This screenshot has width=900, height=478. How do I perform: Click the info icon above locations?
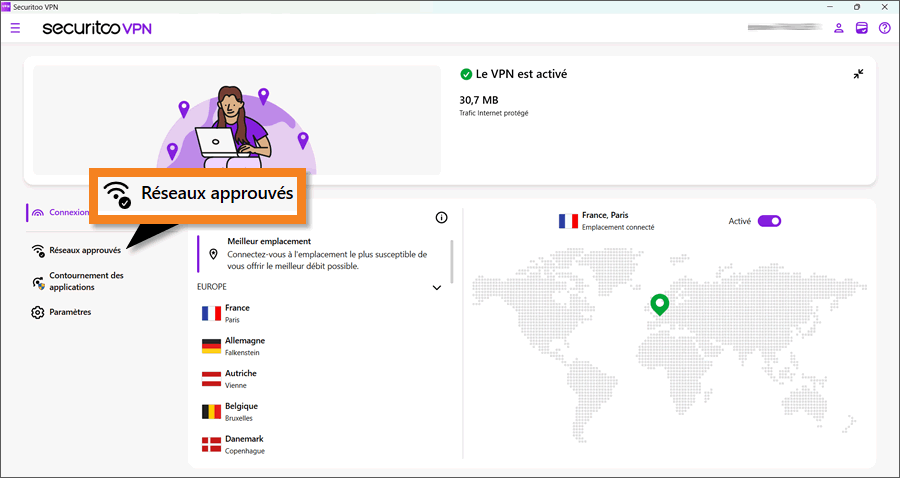click(441, 217)
